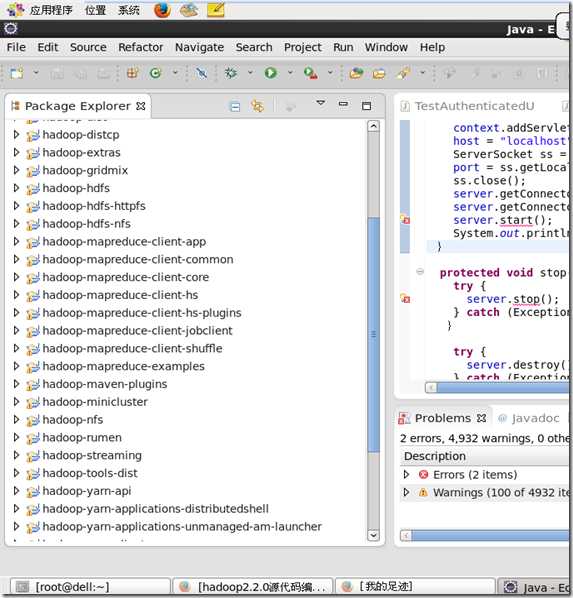This screenshot has width=573, height=598.
Task: Open the Refactor menu
Action: [x=140, y=47]
